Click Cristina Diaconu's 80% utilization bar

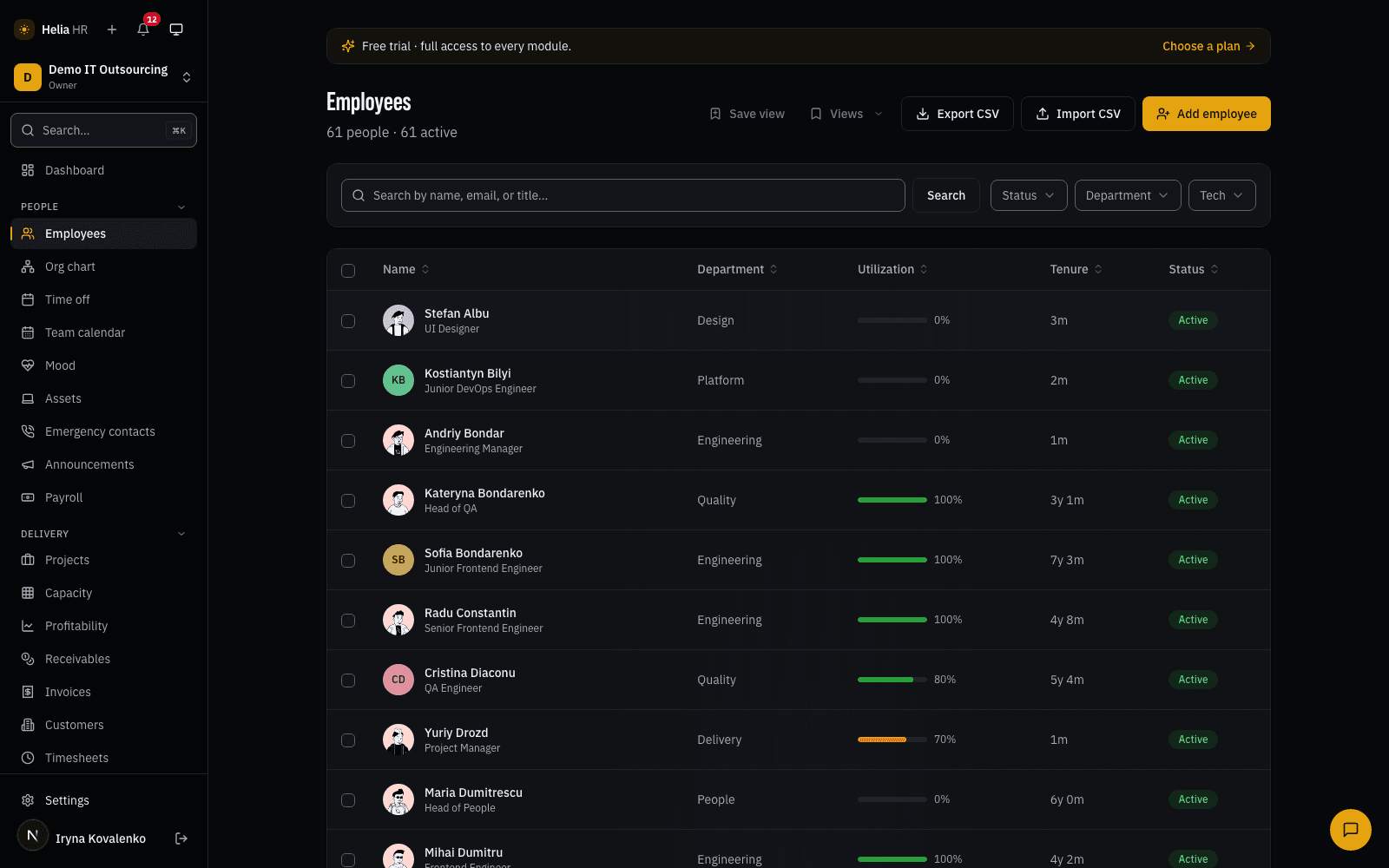point(892,680)
